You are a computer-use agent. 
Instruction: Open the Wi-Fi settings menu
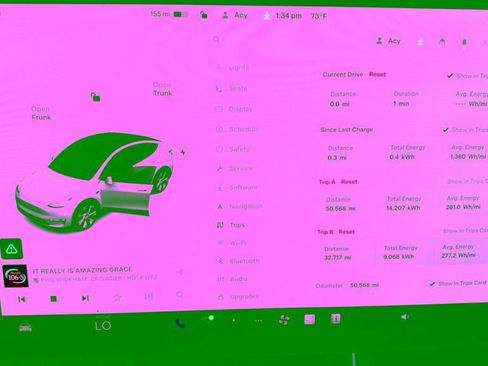pyautogui.click(x=232, y=243)
